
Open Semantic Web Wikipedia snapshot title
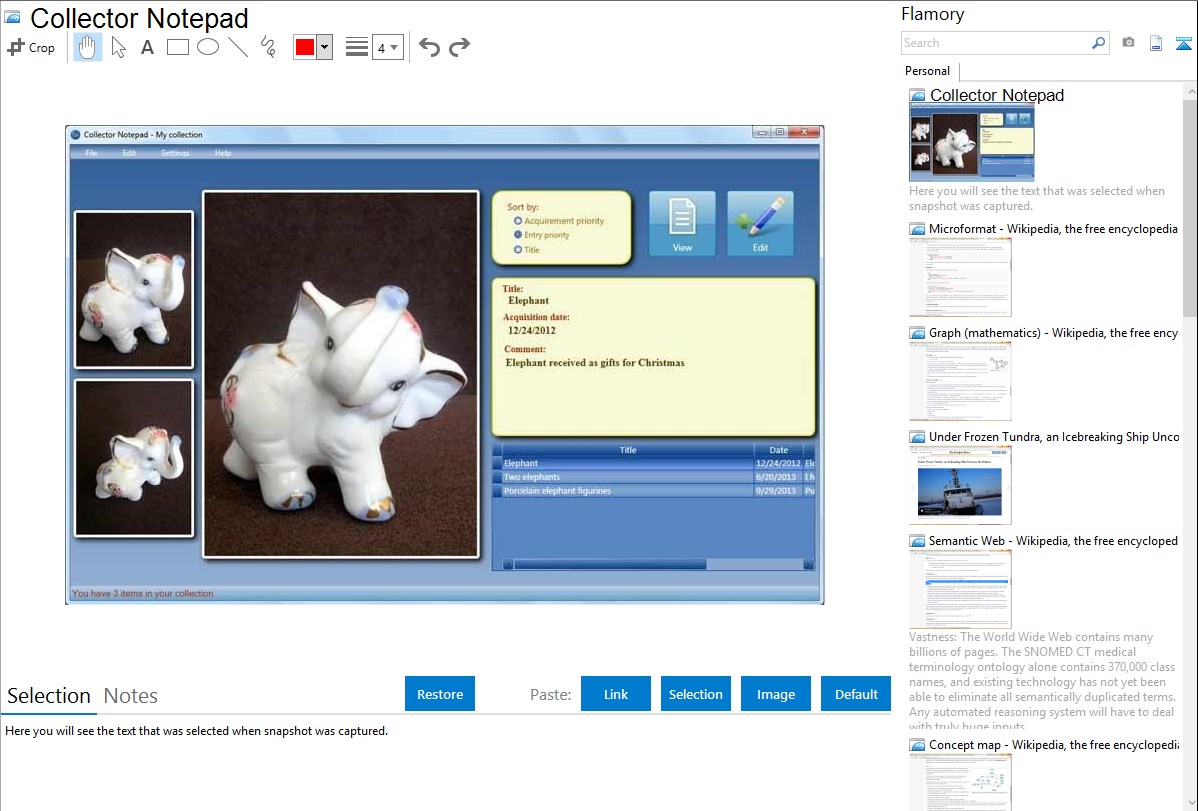(1053, 540)
